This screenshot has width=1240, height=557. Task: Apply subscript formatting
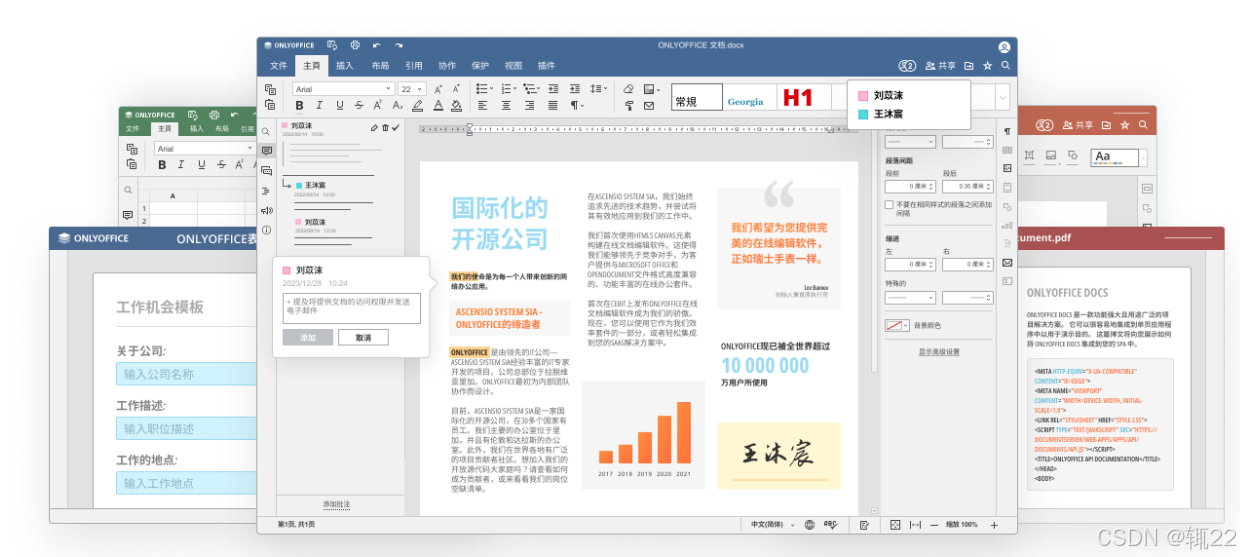pos(397,105)
